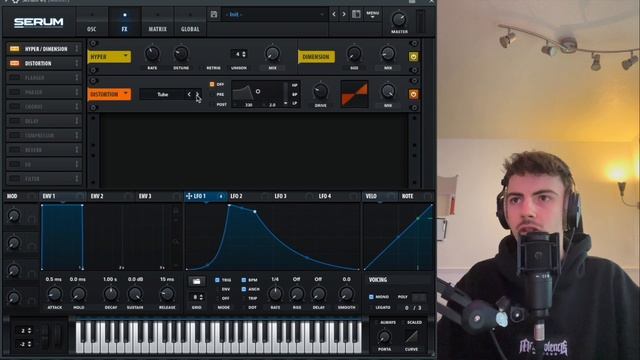Toggle the Hyper/Dimension module power button
The height and width of the screenshot is (360, 640).
click(413, 57)
